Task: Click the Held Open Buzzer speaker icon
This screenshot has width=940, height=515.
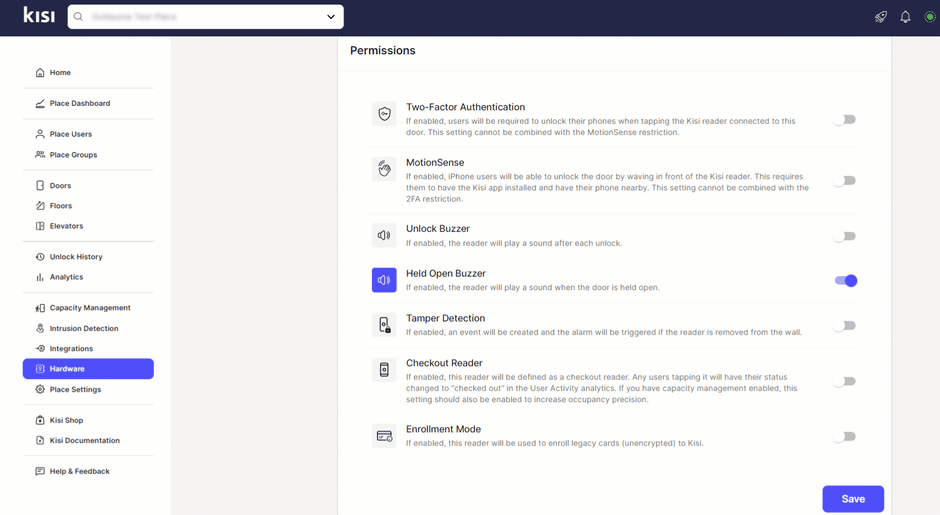Action: (384, 280)
